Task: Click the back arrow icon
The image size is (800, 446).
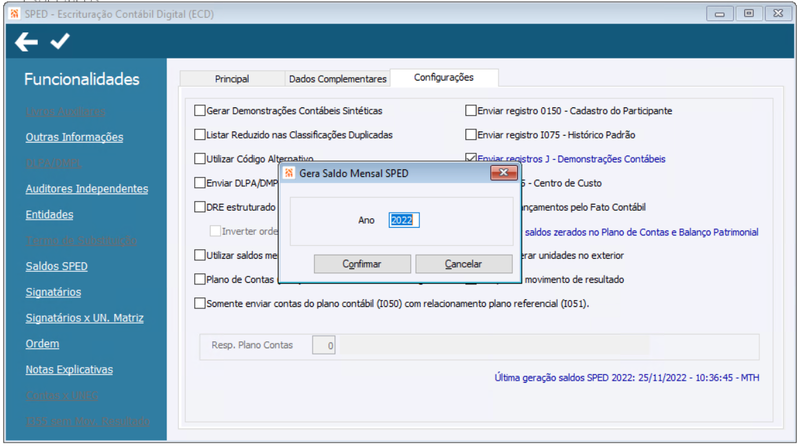Action: pyautogui.click(x=27, y=42)
